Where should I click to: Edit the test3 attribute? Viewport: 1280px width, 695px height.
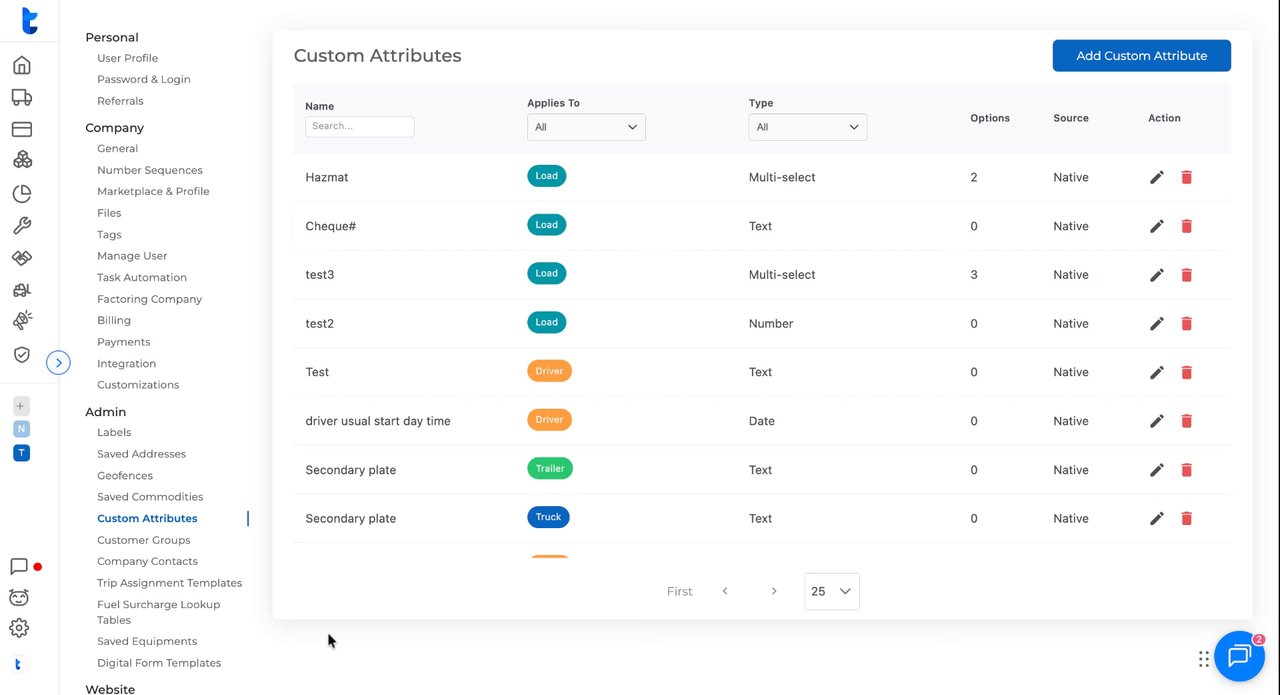tap(1157, 275)
